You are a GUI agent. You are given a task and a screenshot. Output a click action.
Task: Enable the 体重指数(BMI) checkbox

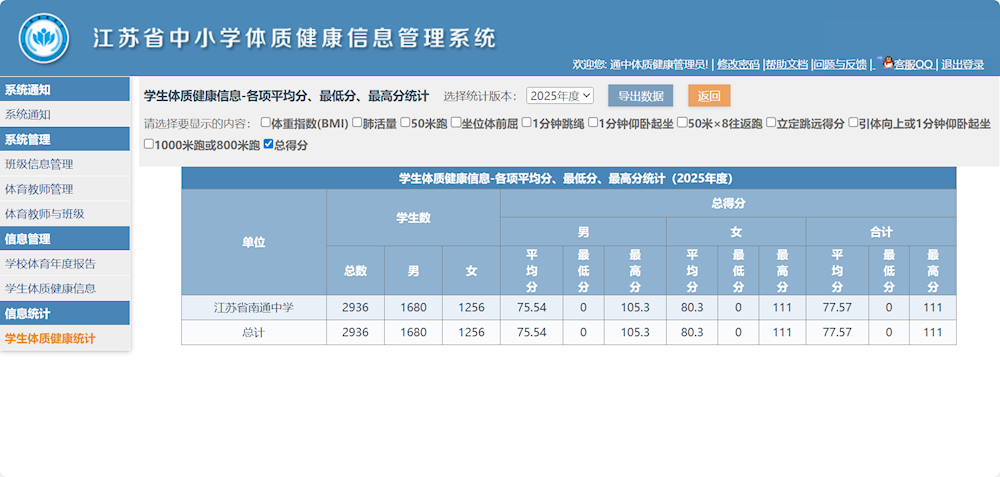(x=265, y=123)
